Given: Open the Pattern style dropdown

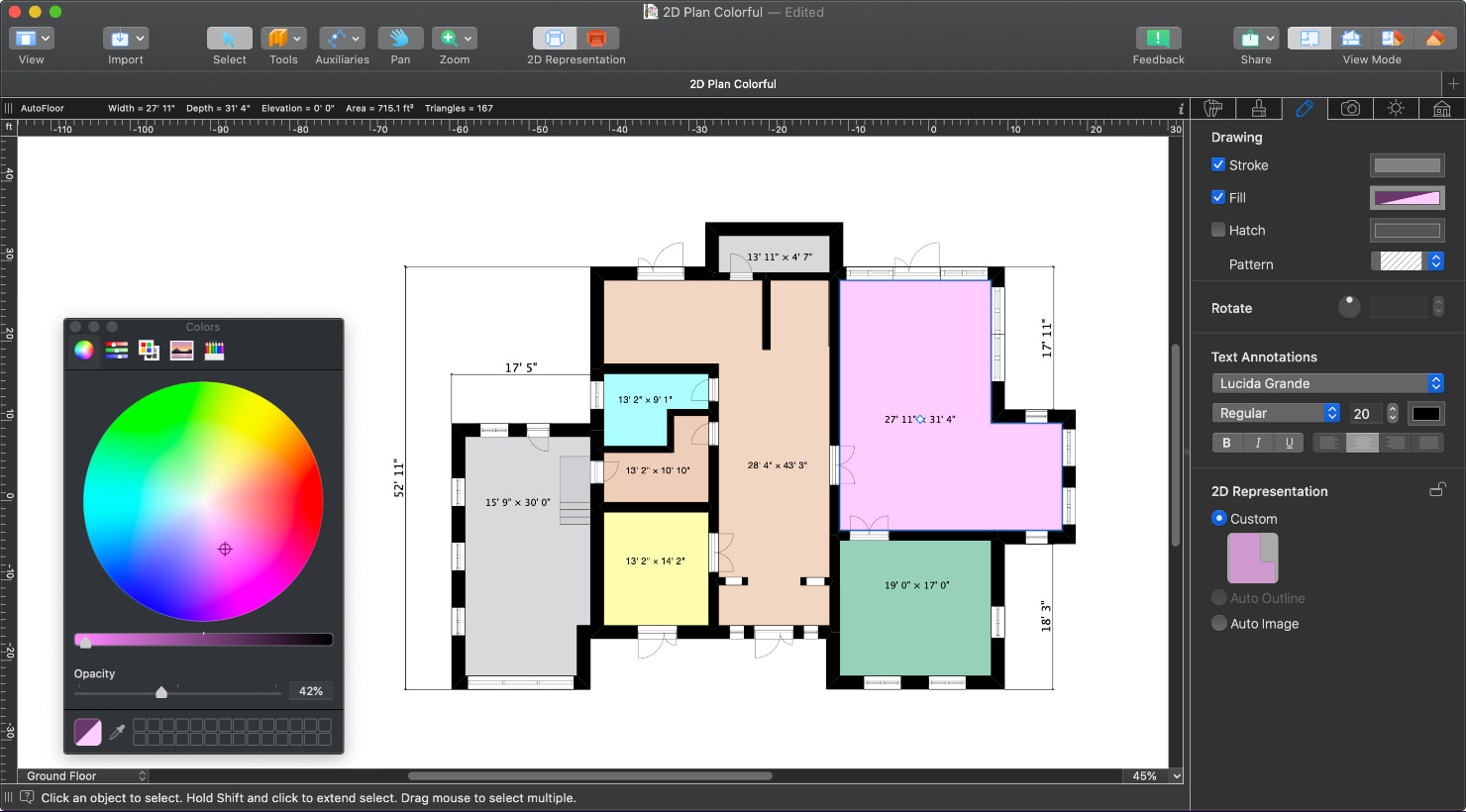Looking at the screenshot, I should [x=1434, y=261].
